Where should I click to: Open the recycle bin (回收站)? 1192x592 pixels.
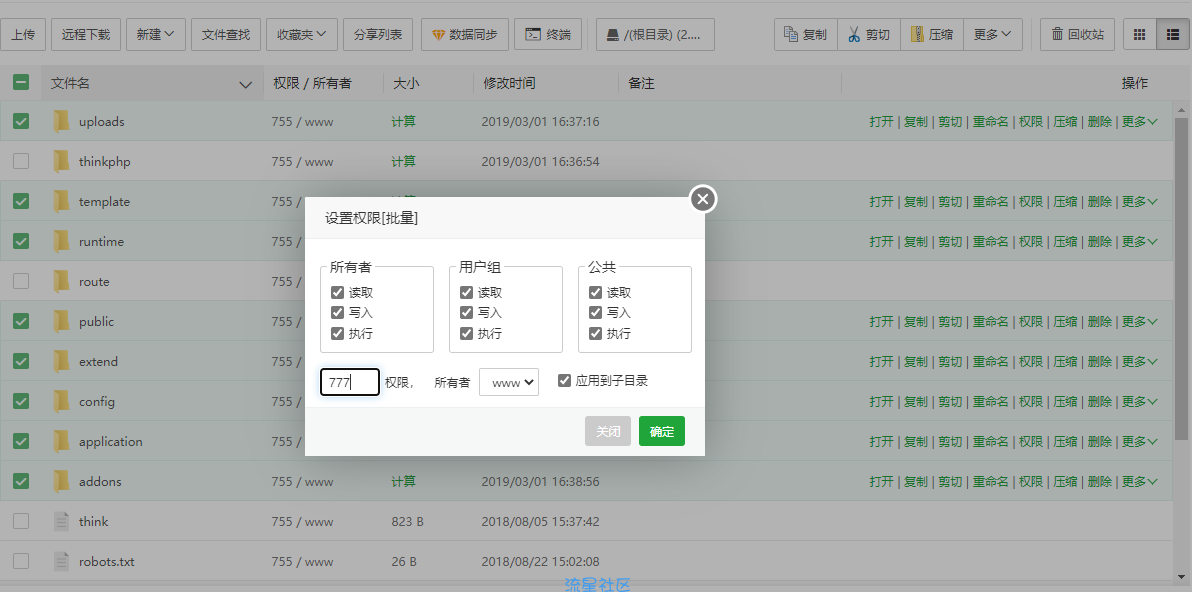1077,34
